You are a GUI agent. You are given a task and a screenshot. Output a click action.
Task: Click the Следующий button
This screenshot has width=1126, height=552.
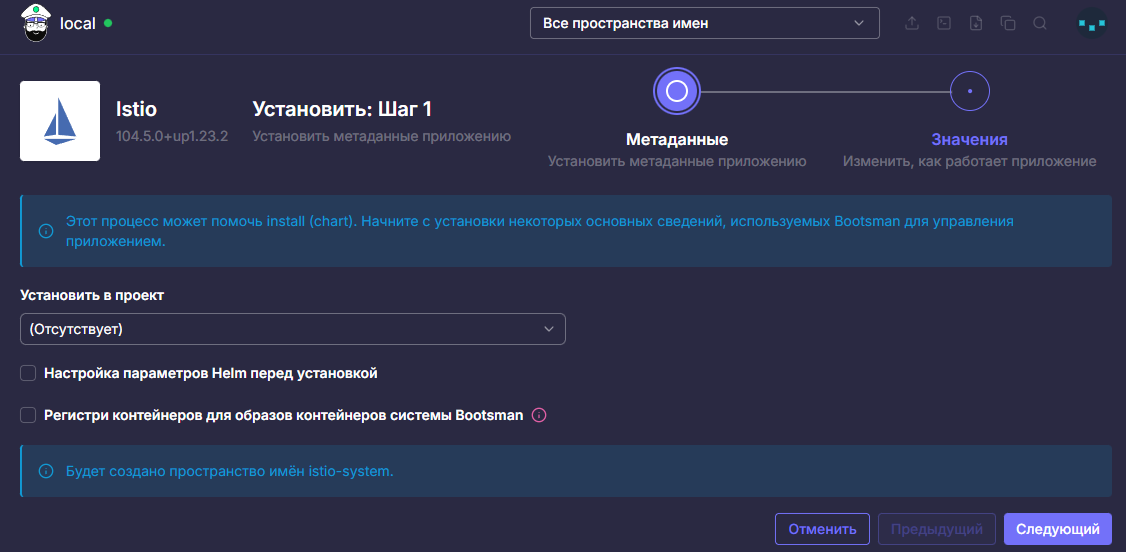tap(1058, 530)
